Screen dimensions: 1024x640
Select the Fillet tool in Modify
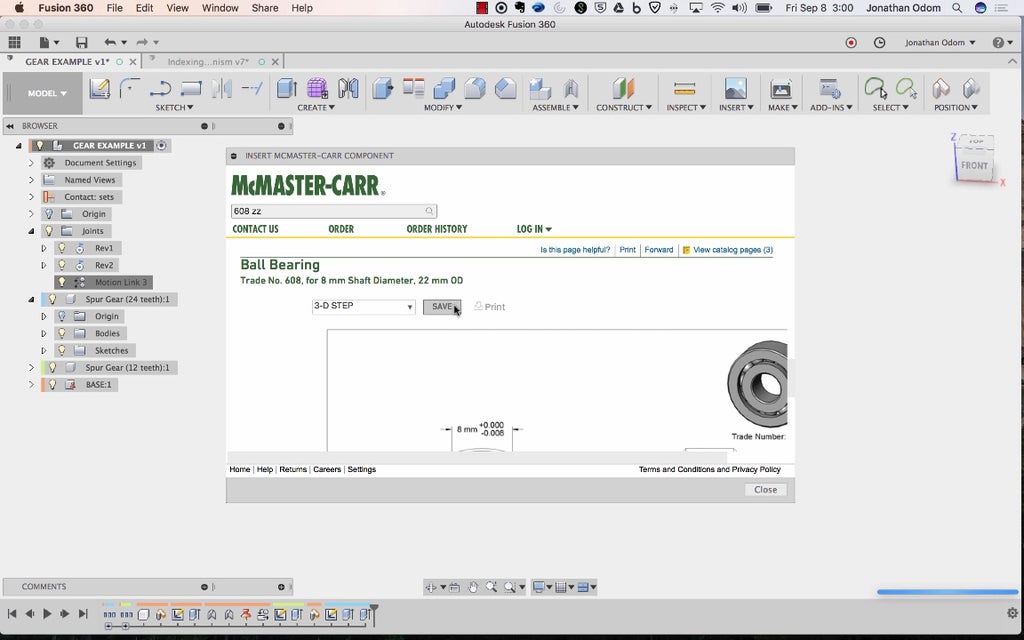pos(475,88)
